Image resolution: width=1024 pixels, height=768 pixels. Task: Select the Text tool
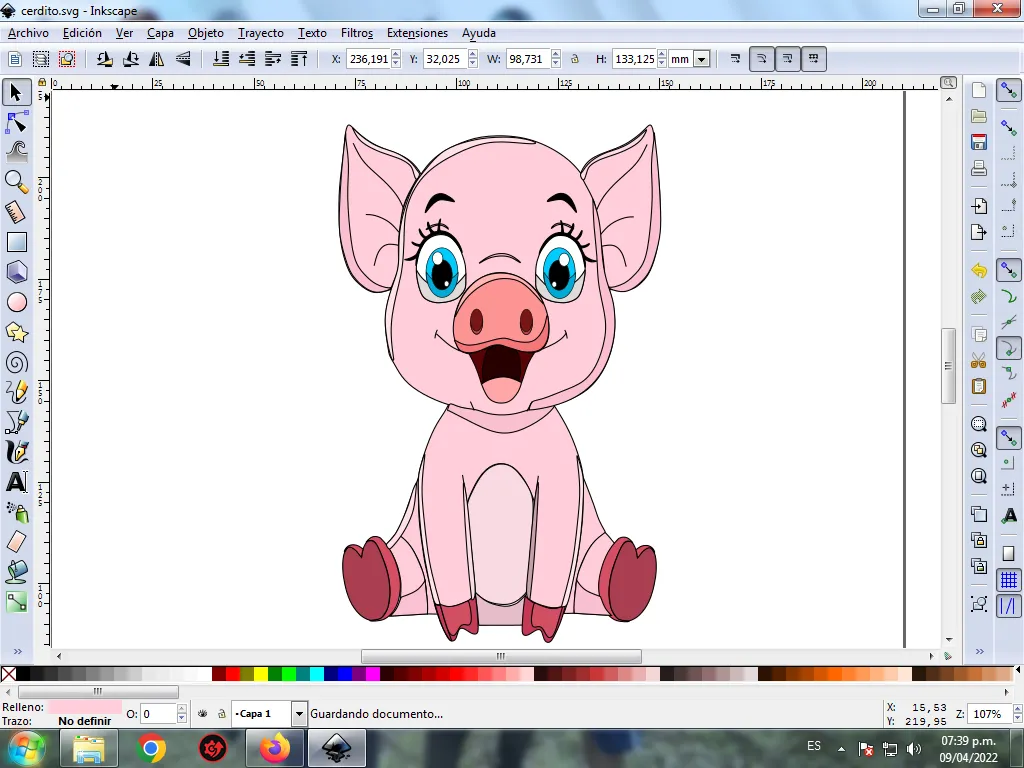coord(16,483)
